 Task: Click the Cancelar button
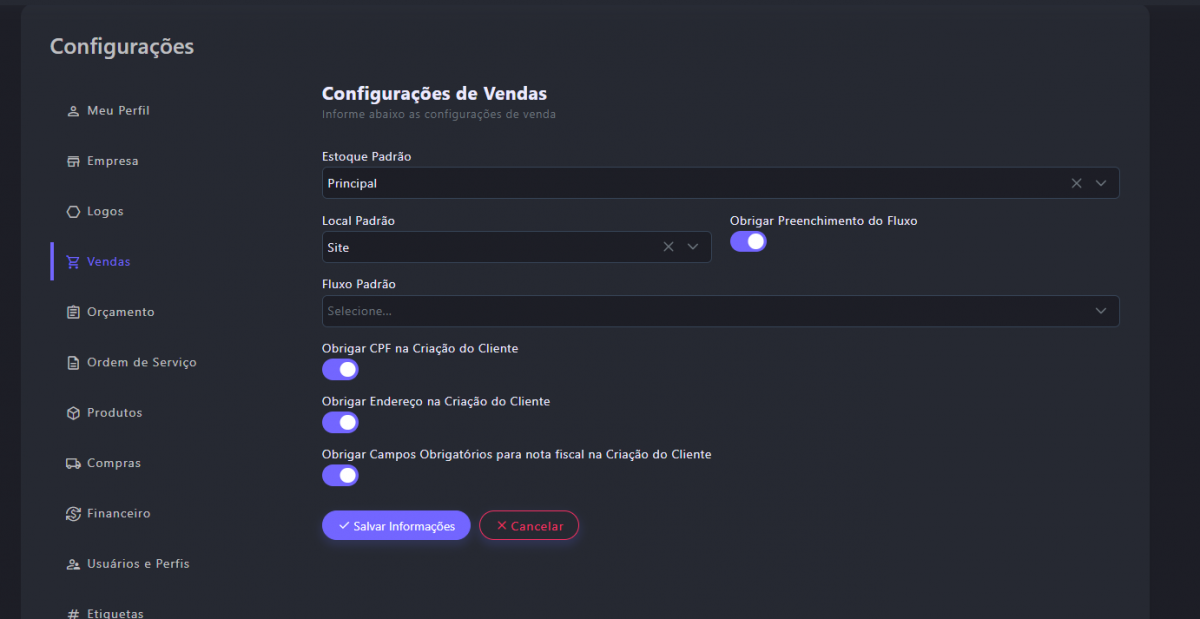coord(529,526)
